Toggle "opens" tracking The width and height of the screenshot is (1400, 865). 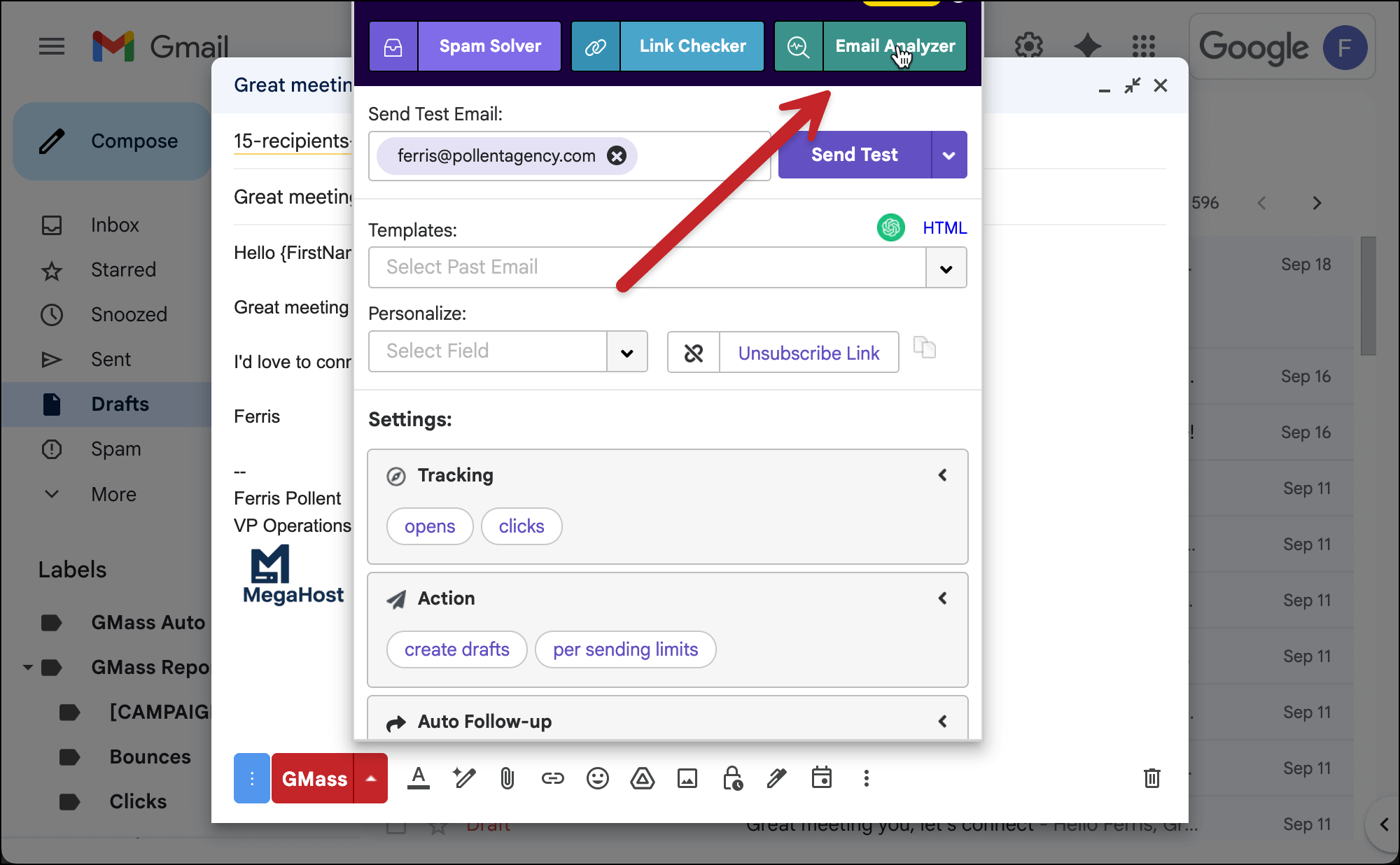(x=429, y=526)
